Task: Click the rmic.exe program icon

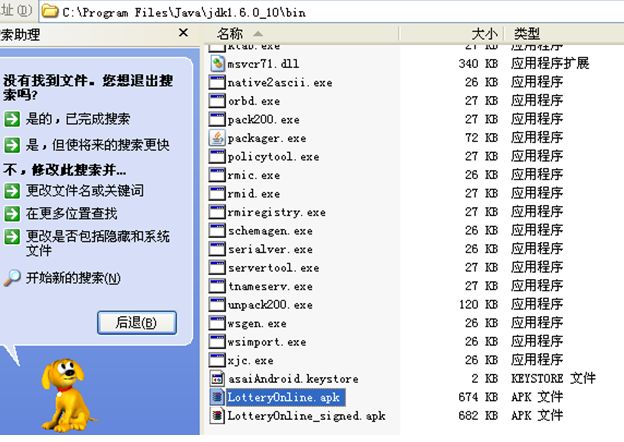Action: [x=217, y=175]
